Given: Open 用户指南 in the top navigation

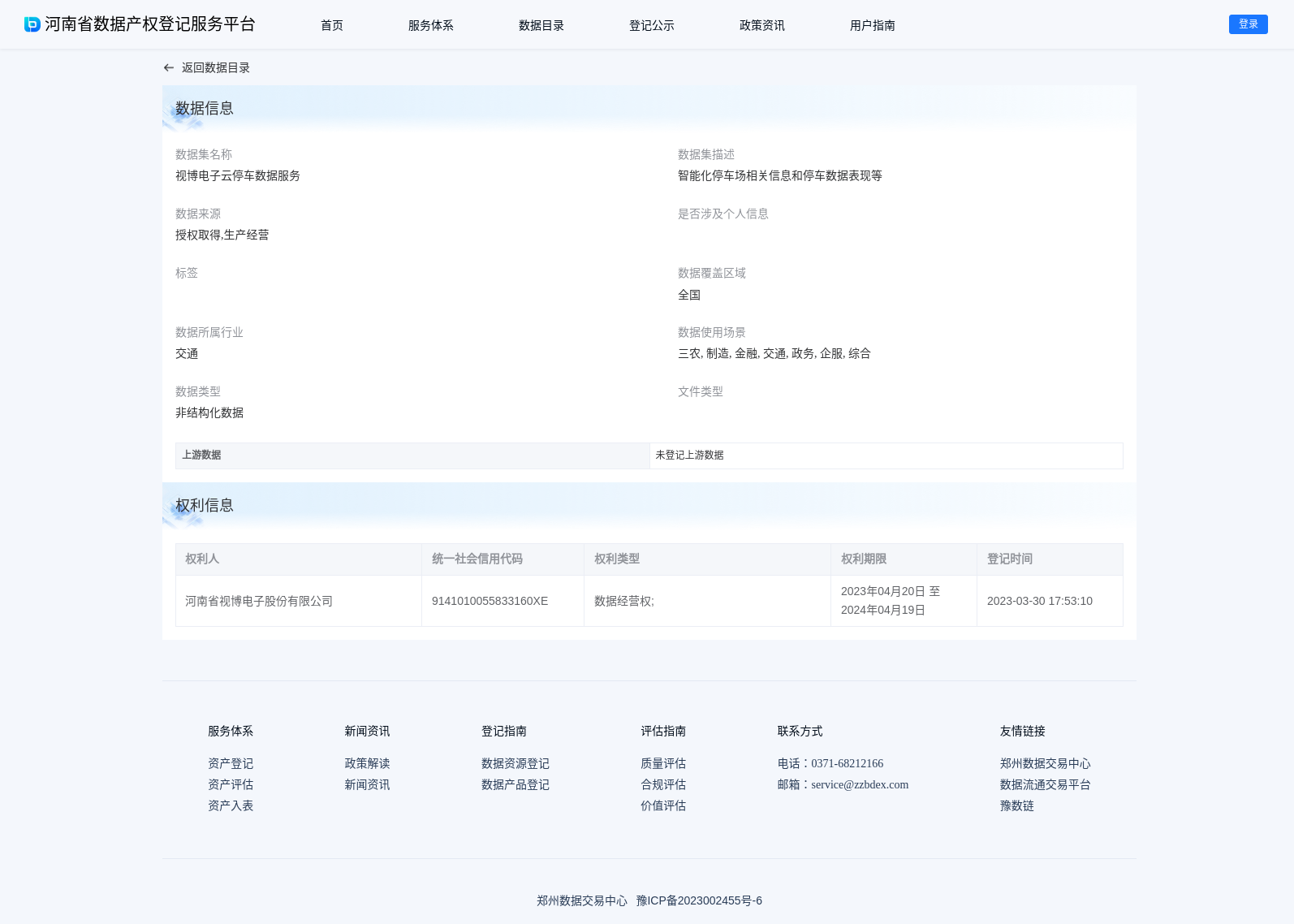Looking at the screenshot, I should click(x=873, y=25).
